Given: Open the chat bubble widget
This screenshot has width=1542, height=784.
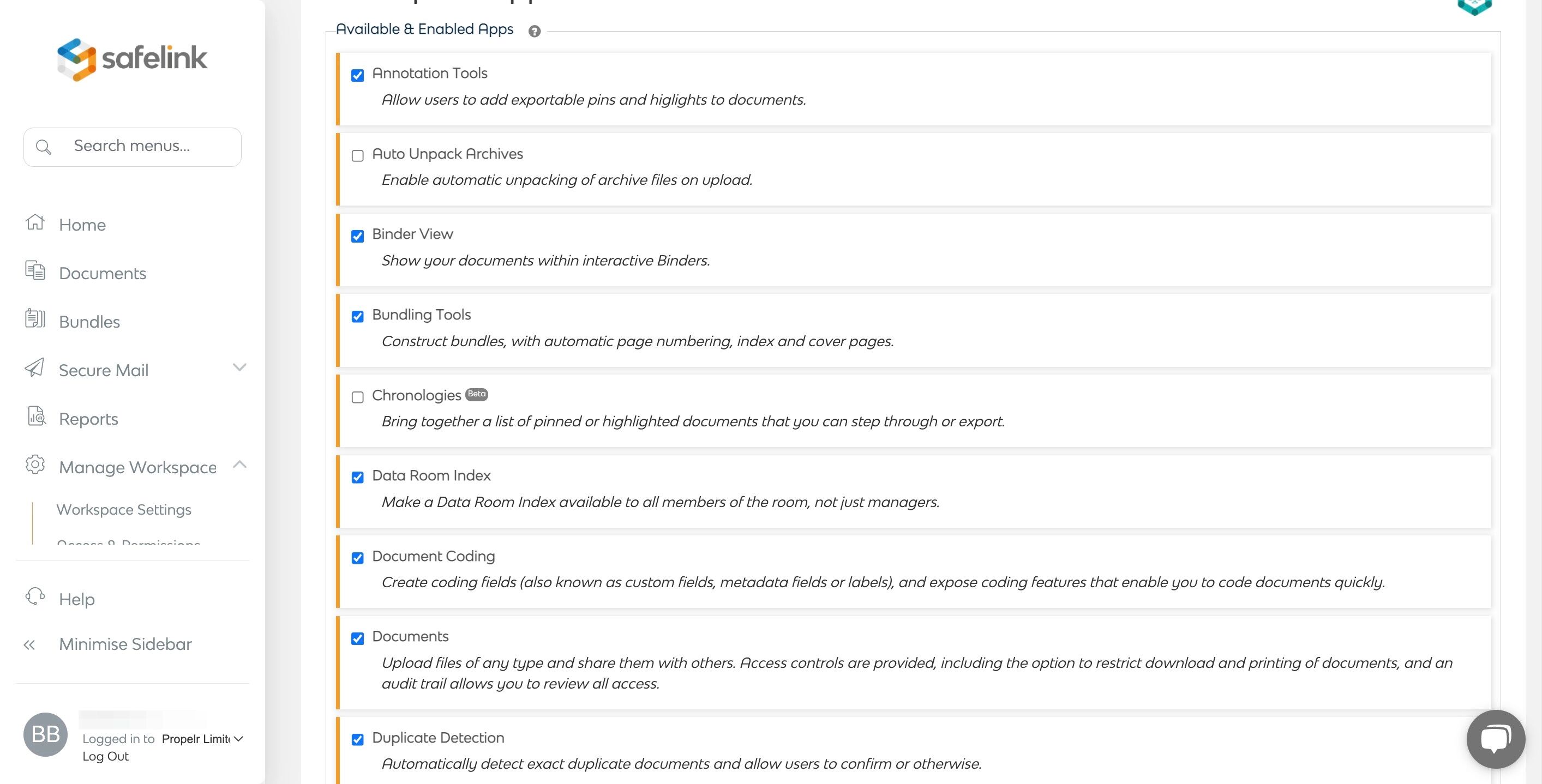Looking at the screenshot, I should pos(1495,739).
